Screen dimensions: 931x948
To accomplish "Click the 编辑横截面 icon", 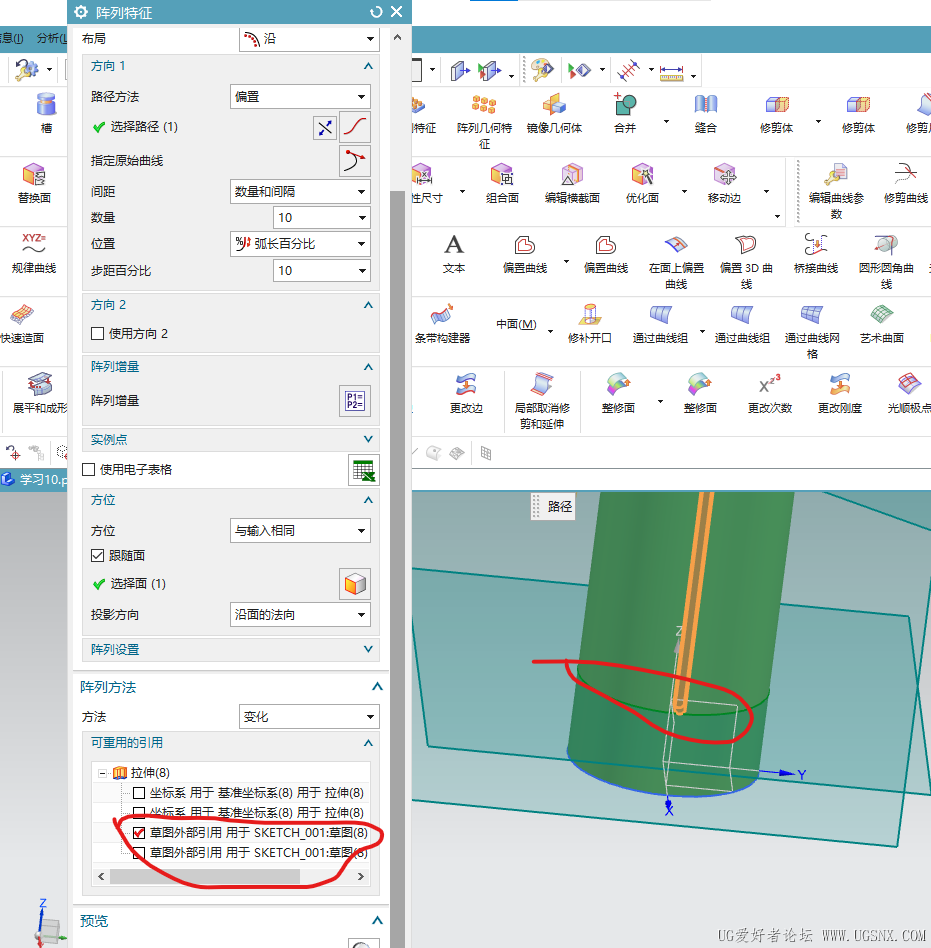I will click(x=572, y=174).
